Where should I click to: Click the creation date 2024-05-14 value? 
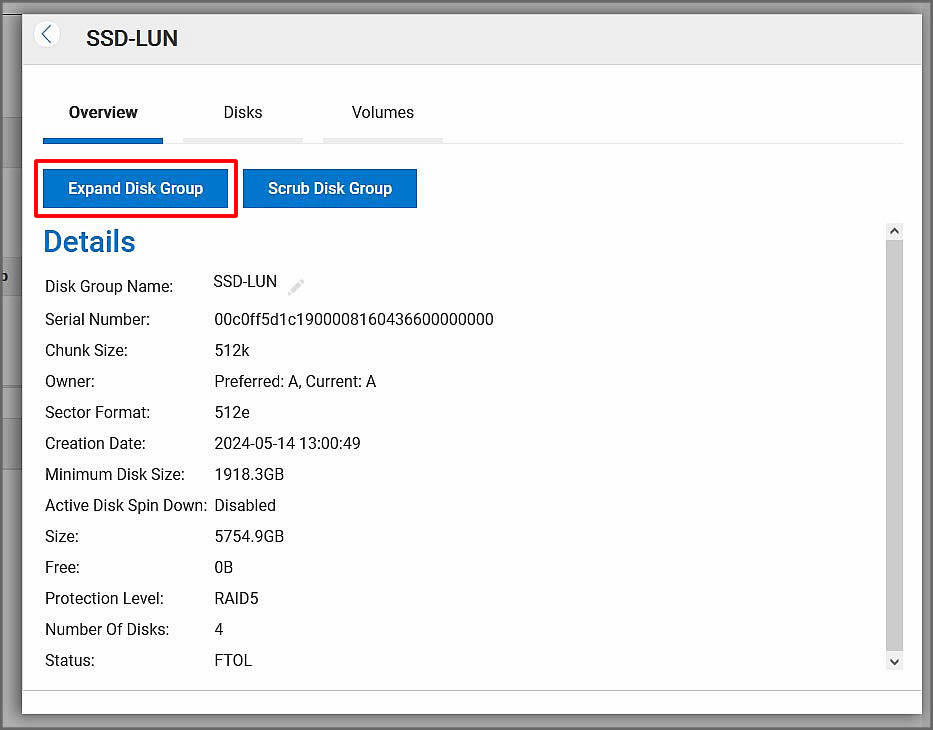pyautogui.click(x=287, y=443)
